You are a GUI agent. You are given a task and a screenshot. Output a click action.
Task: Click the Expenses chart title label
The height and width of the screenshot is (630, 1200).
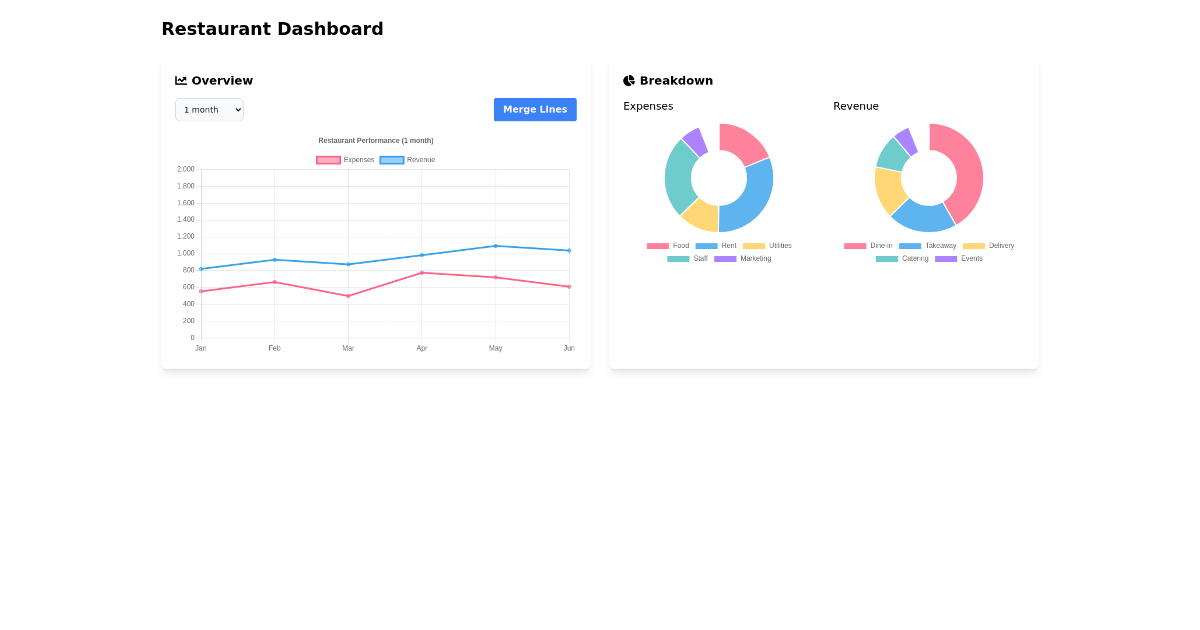click(x=648, y=106)
